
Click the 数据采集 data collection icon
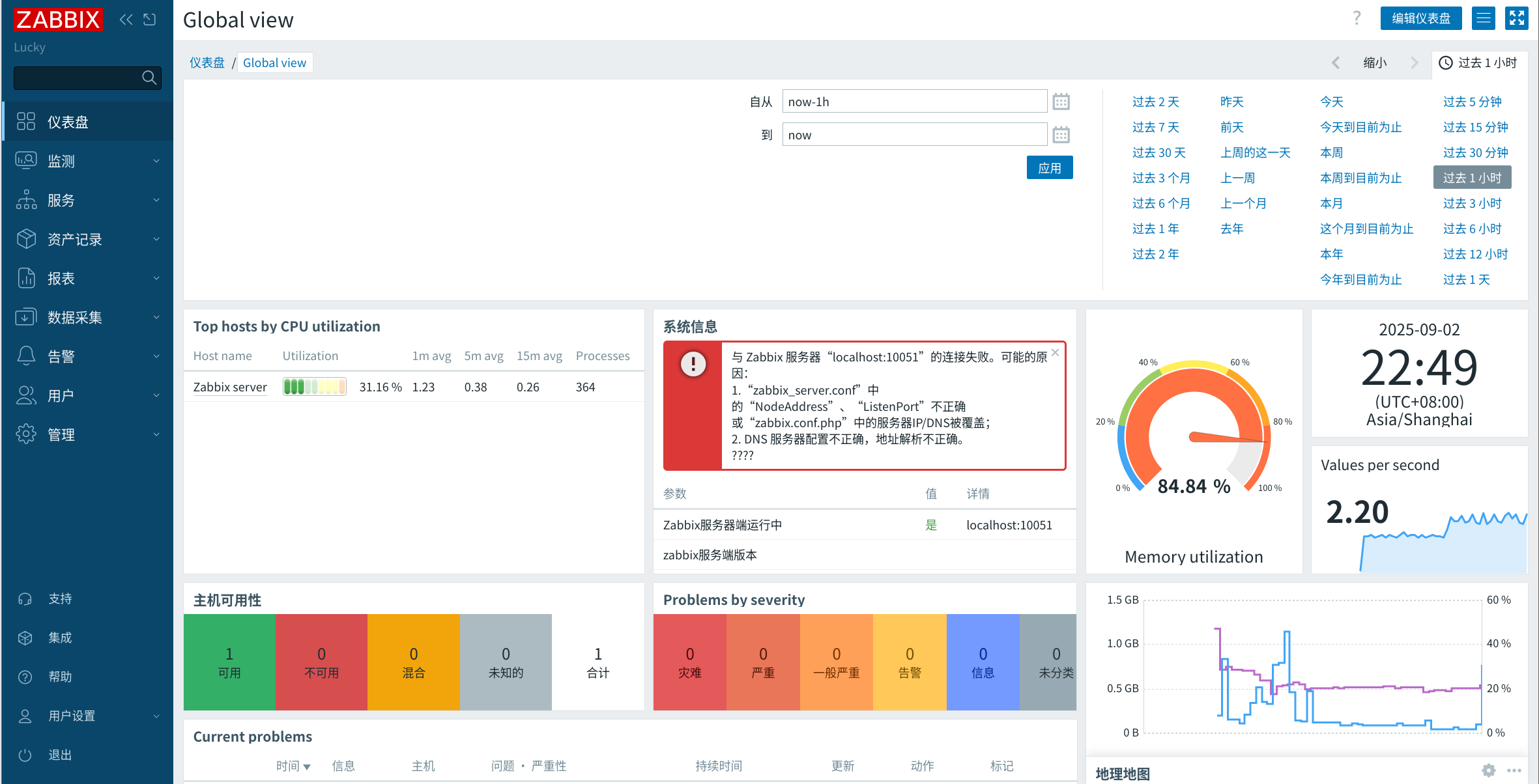26,317
